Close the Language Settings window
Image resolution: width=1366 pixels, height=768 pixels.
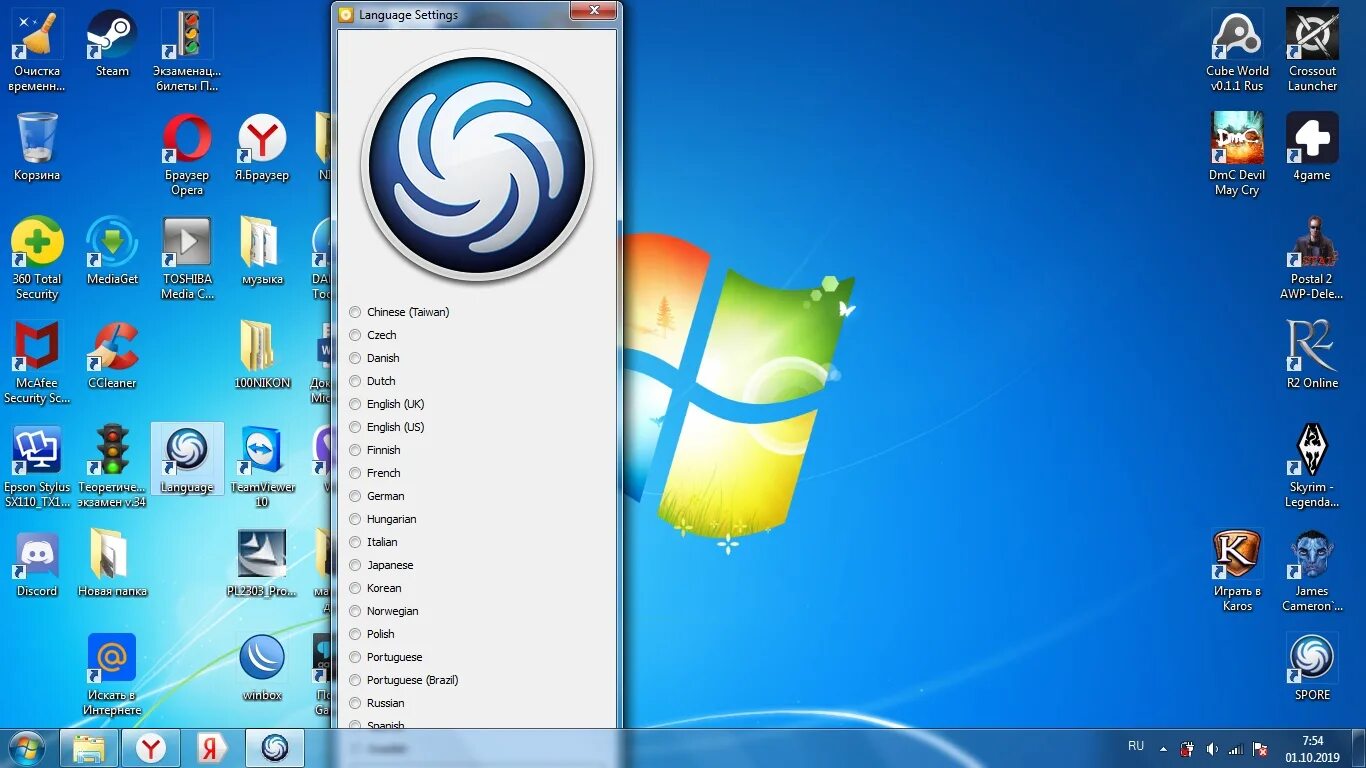[x=593, y=10]
